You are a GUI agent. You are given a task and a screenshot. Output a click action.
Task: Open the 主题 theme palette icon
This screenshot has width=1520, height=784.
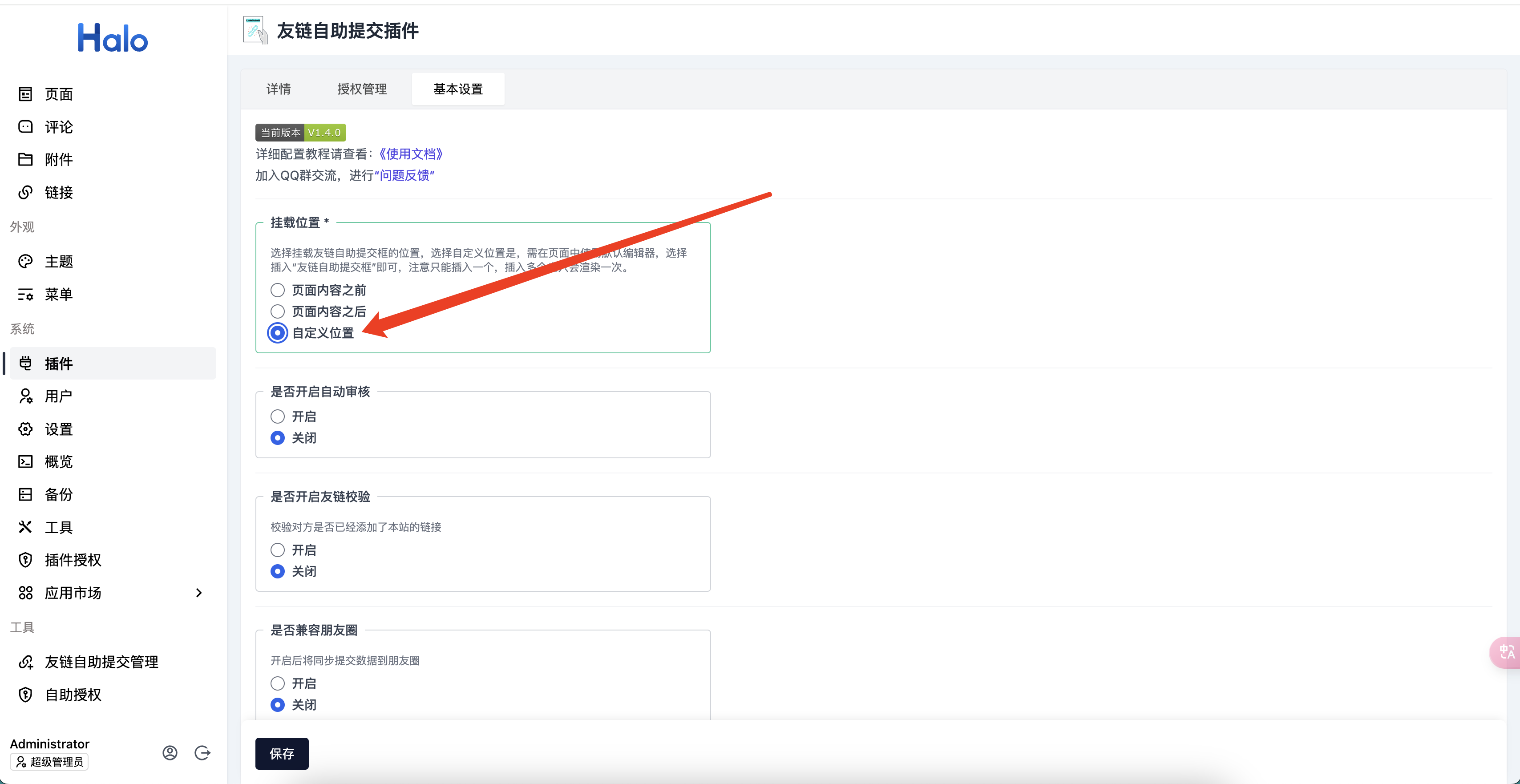point(25,261)
